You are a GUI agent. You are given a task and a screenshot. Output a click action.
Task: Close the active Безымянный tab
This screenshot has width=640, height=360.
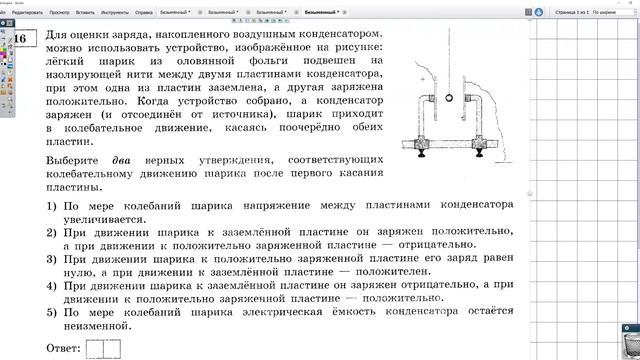pyautogui.click(x=344, y=12)
